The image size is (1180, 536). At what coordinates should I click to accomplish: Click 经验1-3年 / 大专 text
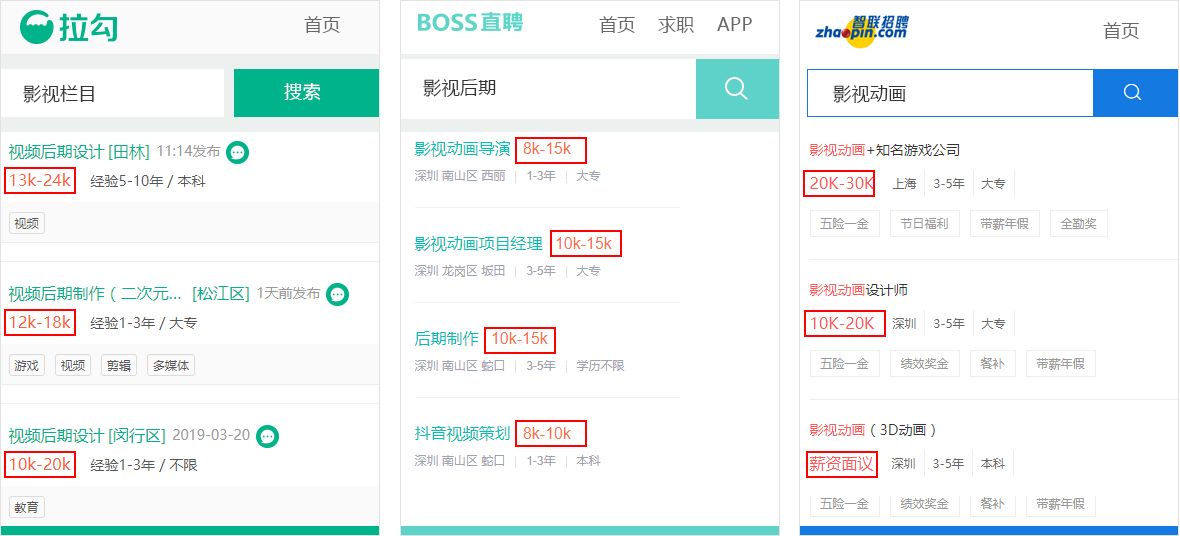coord(144,323)
